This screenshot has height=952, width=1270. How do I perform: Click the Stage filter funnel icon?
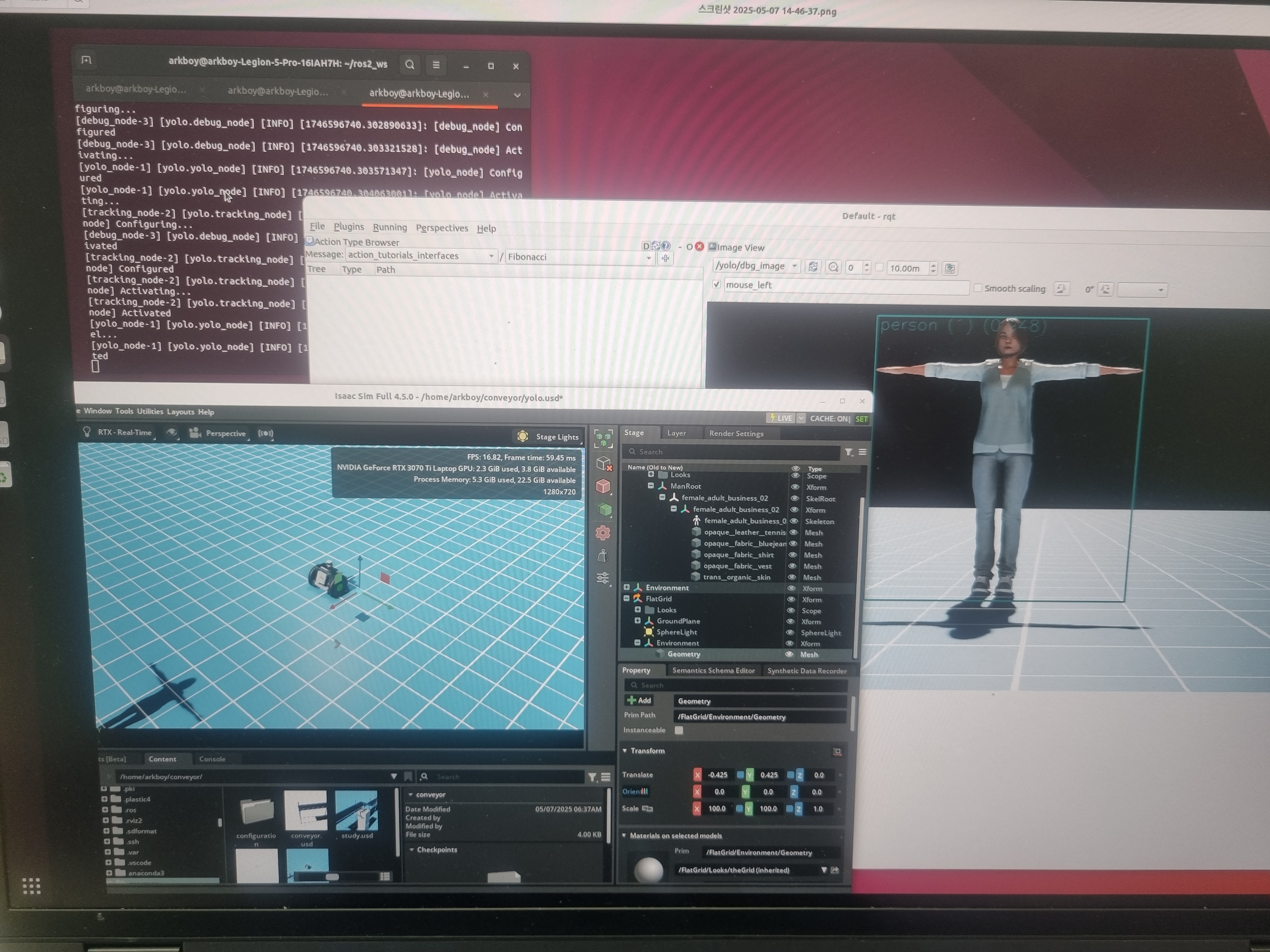coord(849,453)
